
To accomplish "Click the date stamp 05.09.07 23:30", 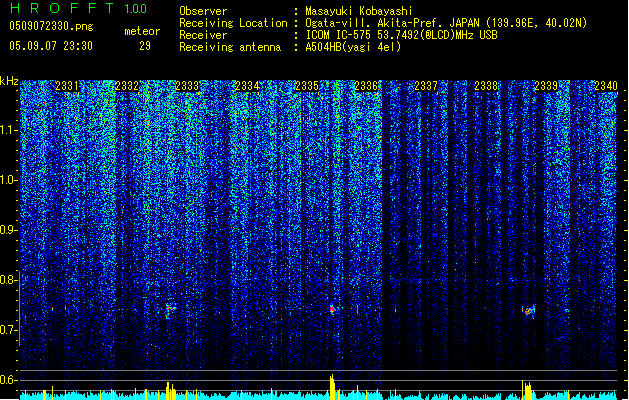I will 51,46.
